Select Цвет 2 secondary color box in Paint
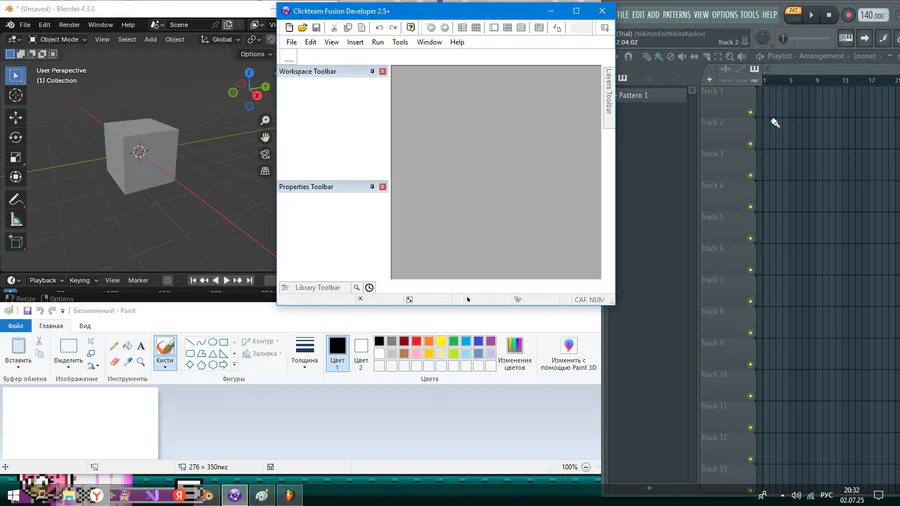The height and width of the screenshot is (506, 900). pos(360,353)
